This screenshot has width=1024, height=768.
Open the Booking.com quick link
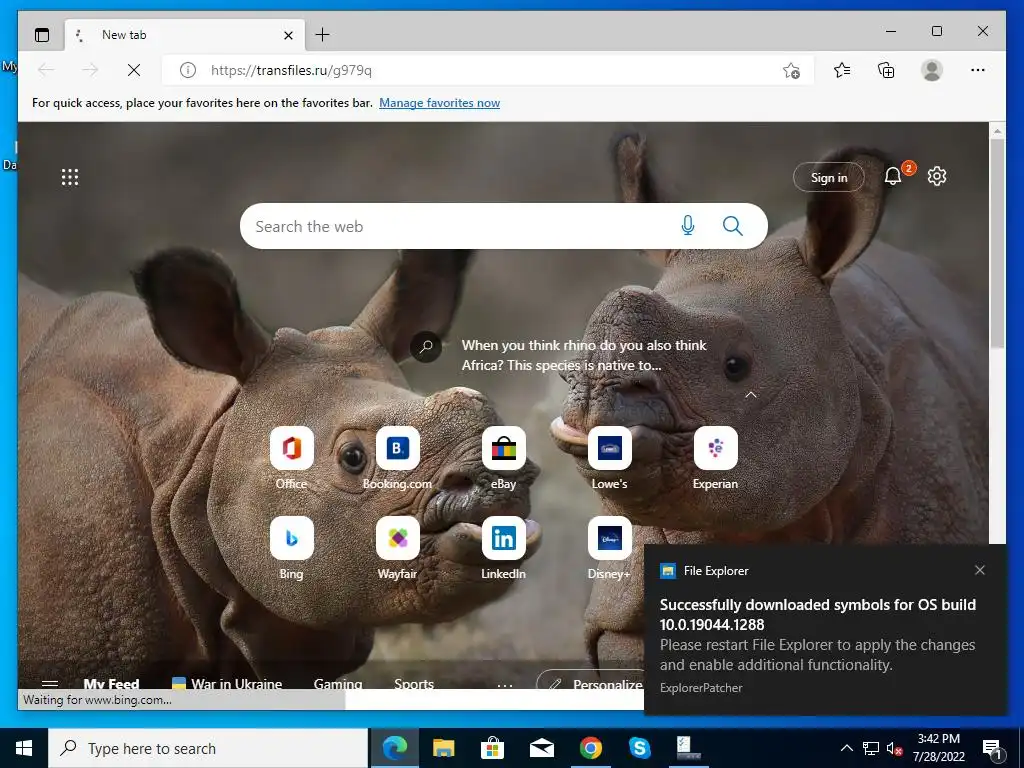click(397, 458)
